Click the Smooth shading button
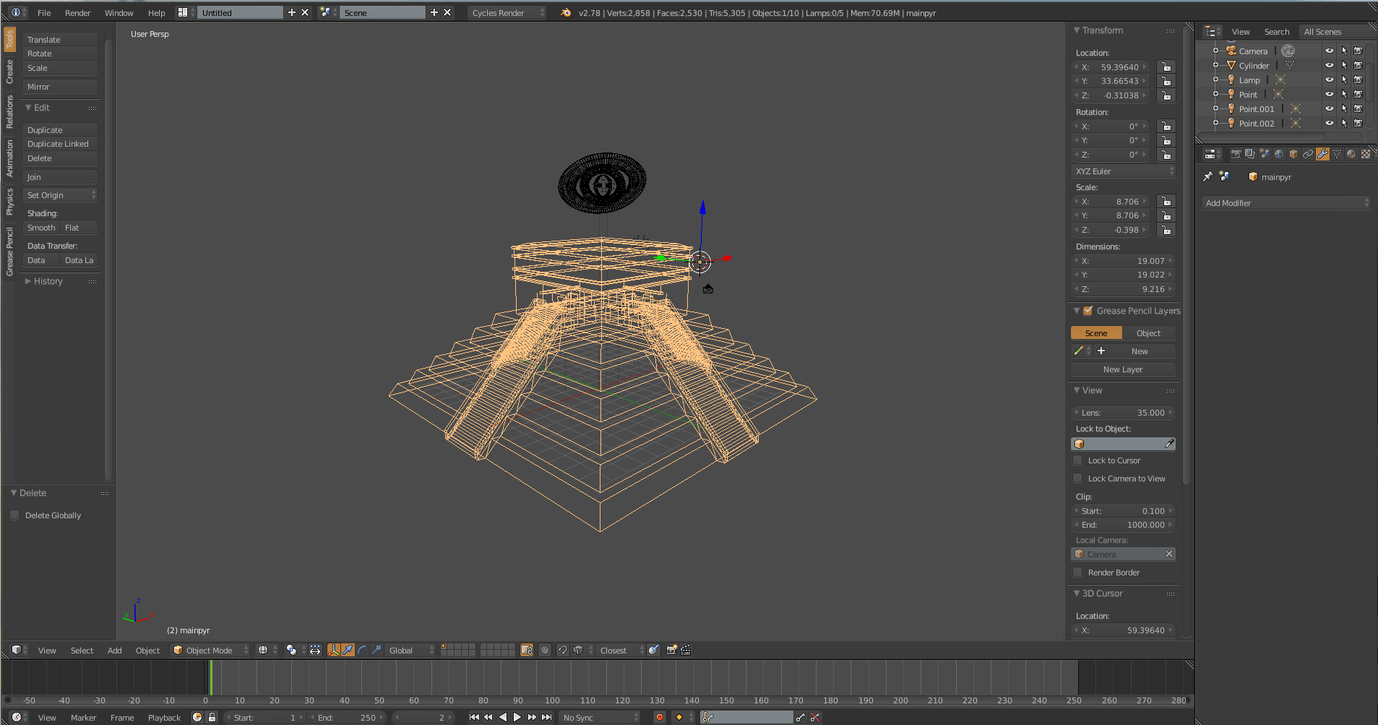The width and height of the screenshot is (1378, 725). click(41, 228)
